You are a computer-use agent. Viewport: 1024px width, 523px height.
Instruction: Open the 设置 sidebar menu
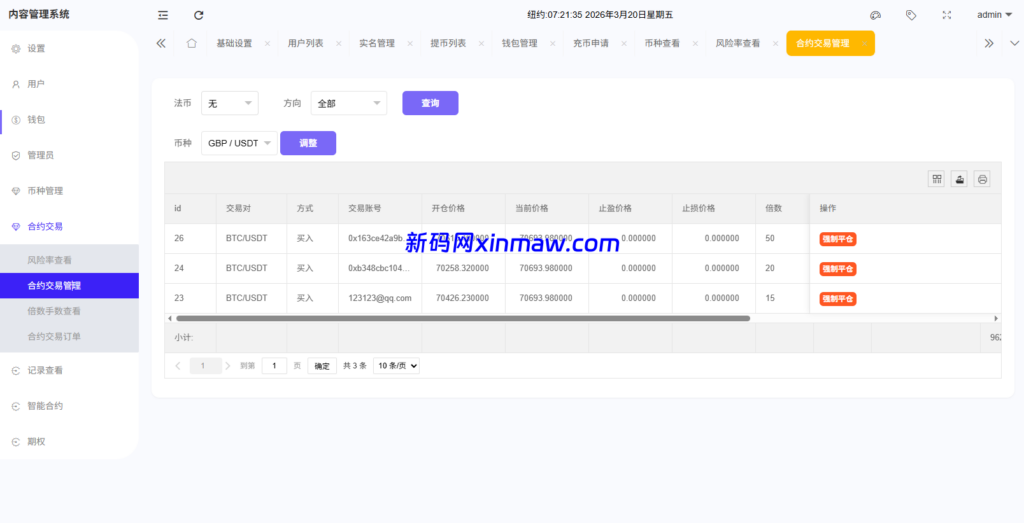tap(69, 48)
